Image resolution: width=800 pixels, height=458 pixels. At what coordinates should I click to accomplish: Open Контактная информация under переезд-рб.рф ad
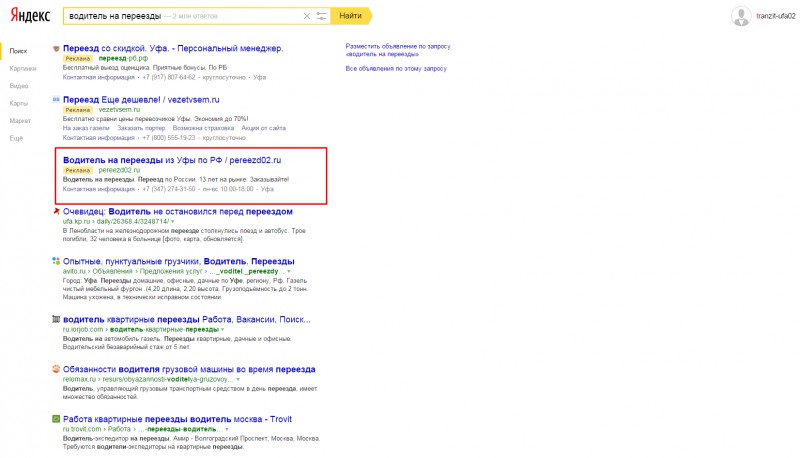[98, 77]
